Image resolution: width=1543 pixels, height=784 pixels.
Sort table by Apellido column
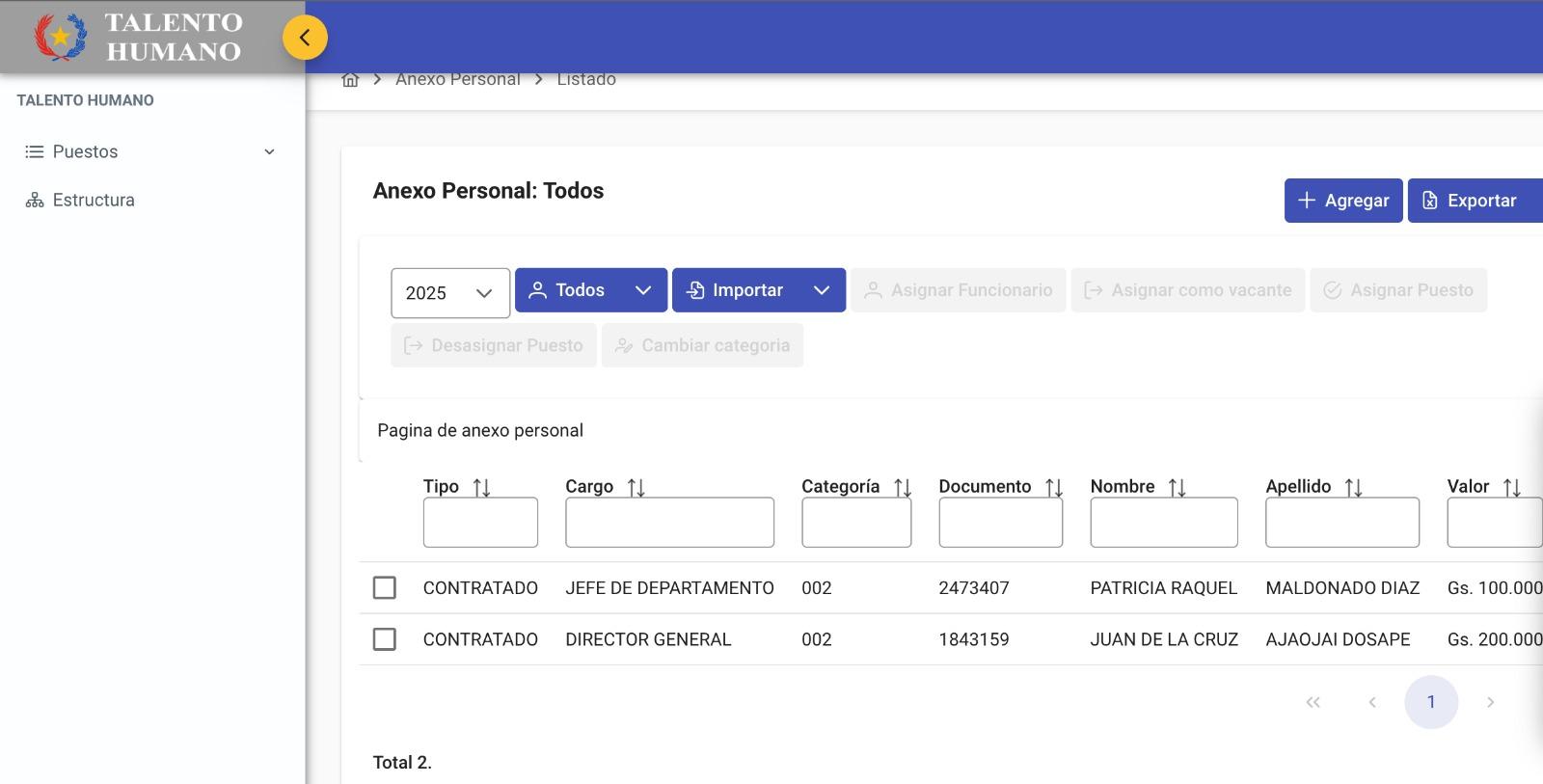click(x=1353, y=487)
